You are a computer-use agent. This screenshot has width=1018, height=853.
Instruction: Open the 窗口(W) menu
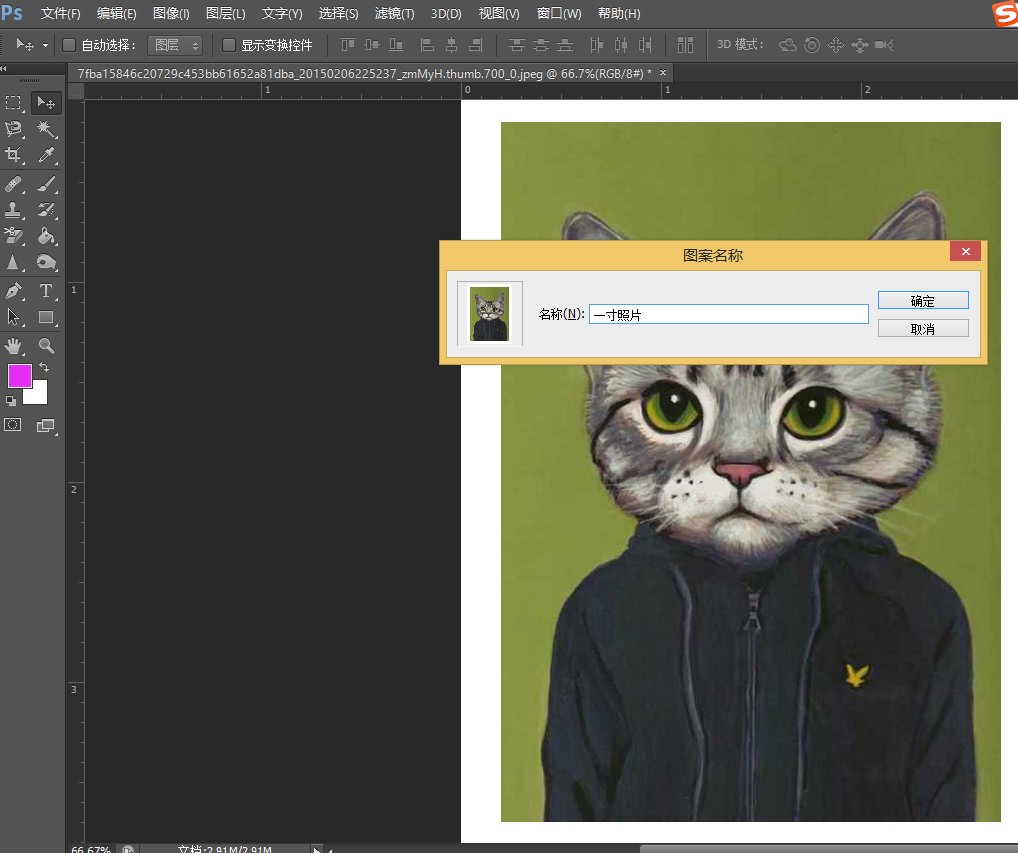point(559,14)
